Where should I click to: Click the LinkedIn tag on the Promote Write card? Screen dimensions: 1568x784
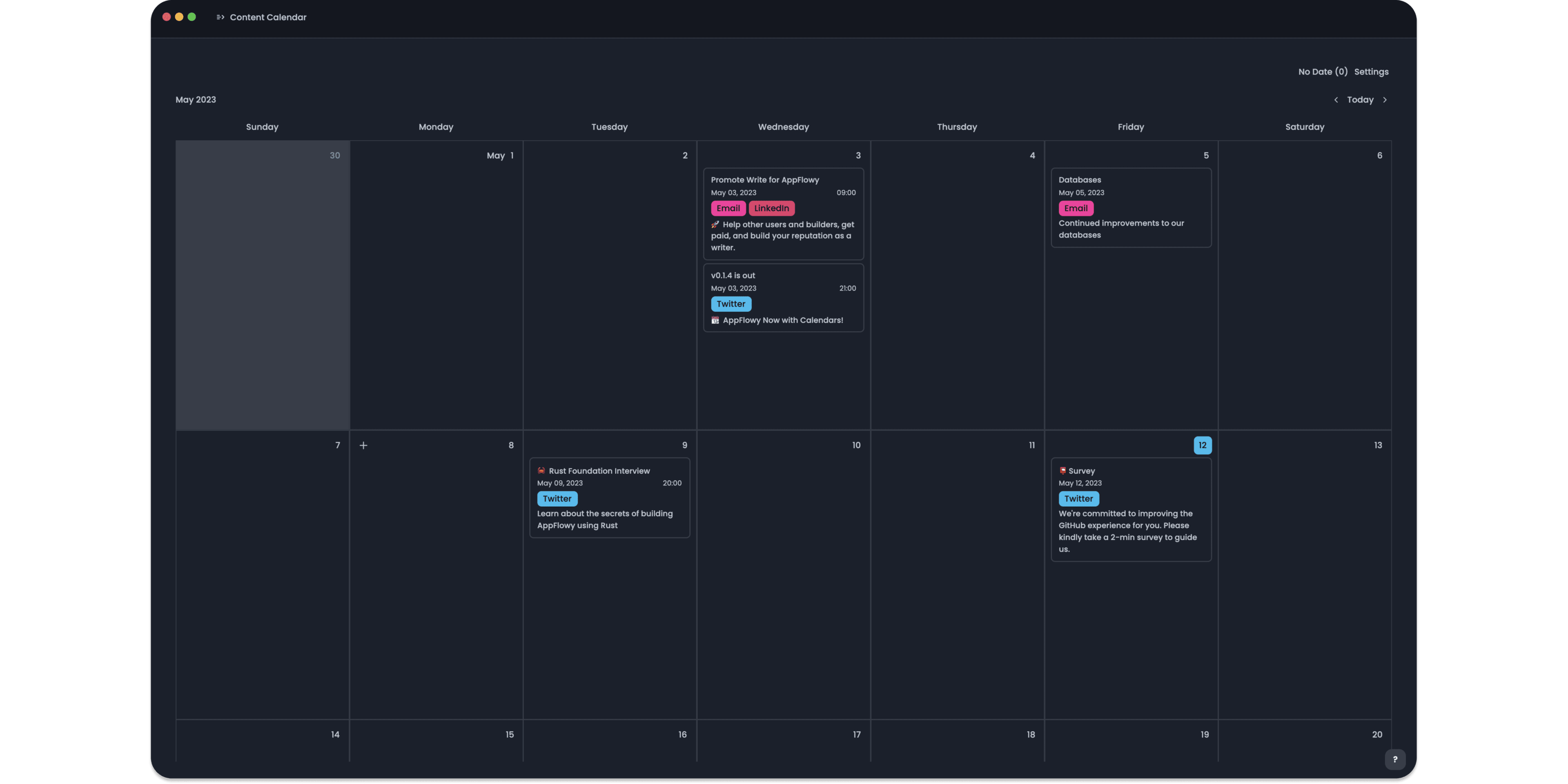coord(771,208)
